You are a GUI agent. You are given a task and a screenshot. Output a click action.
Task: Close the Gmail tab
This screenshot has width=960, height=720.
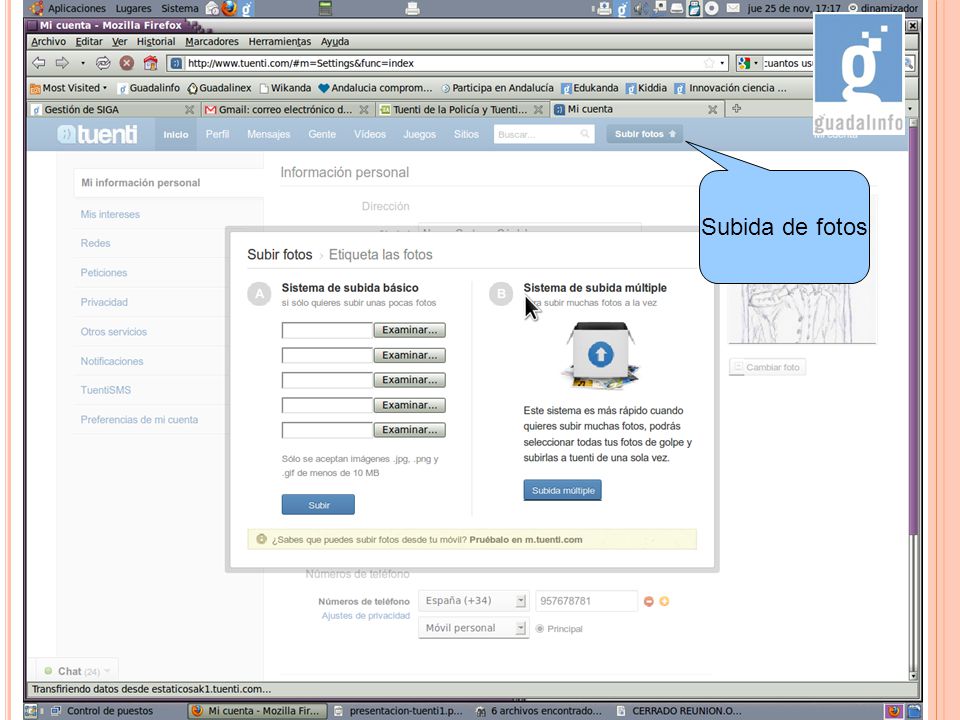[364, 110]
